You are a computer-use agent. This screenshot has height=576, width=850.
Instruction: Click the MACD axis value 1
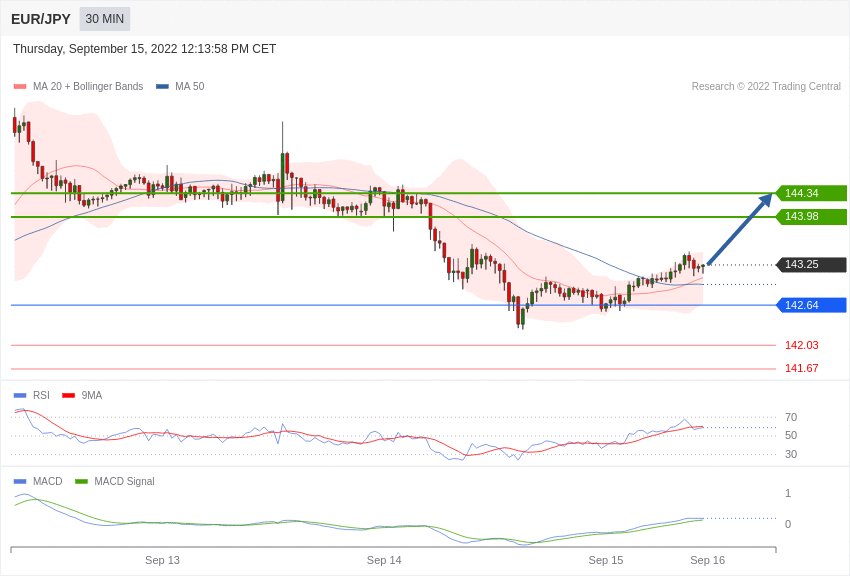pyautogui.click(x=788, y=493)
